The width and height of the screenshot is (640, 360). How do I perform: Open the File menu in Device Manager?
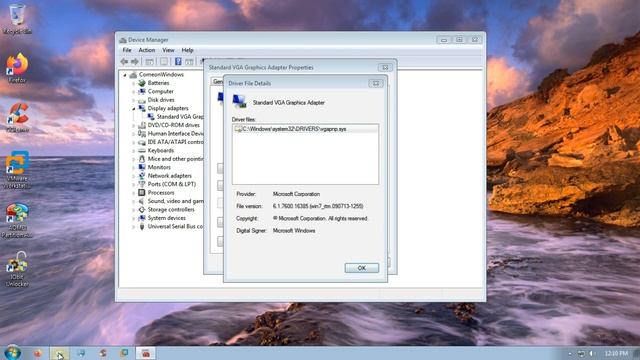tap(127, 50)
